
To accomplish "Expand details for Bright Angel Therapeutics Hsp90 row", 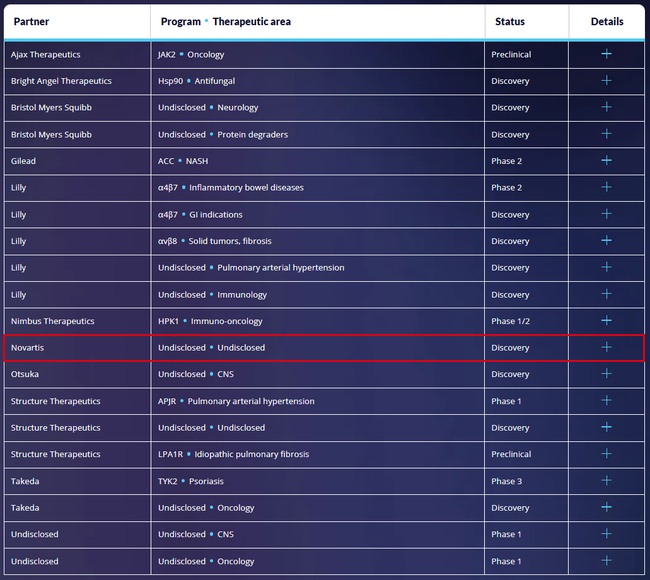I will (x=606, y=80).
